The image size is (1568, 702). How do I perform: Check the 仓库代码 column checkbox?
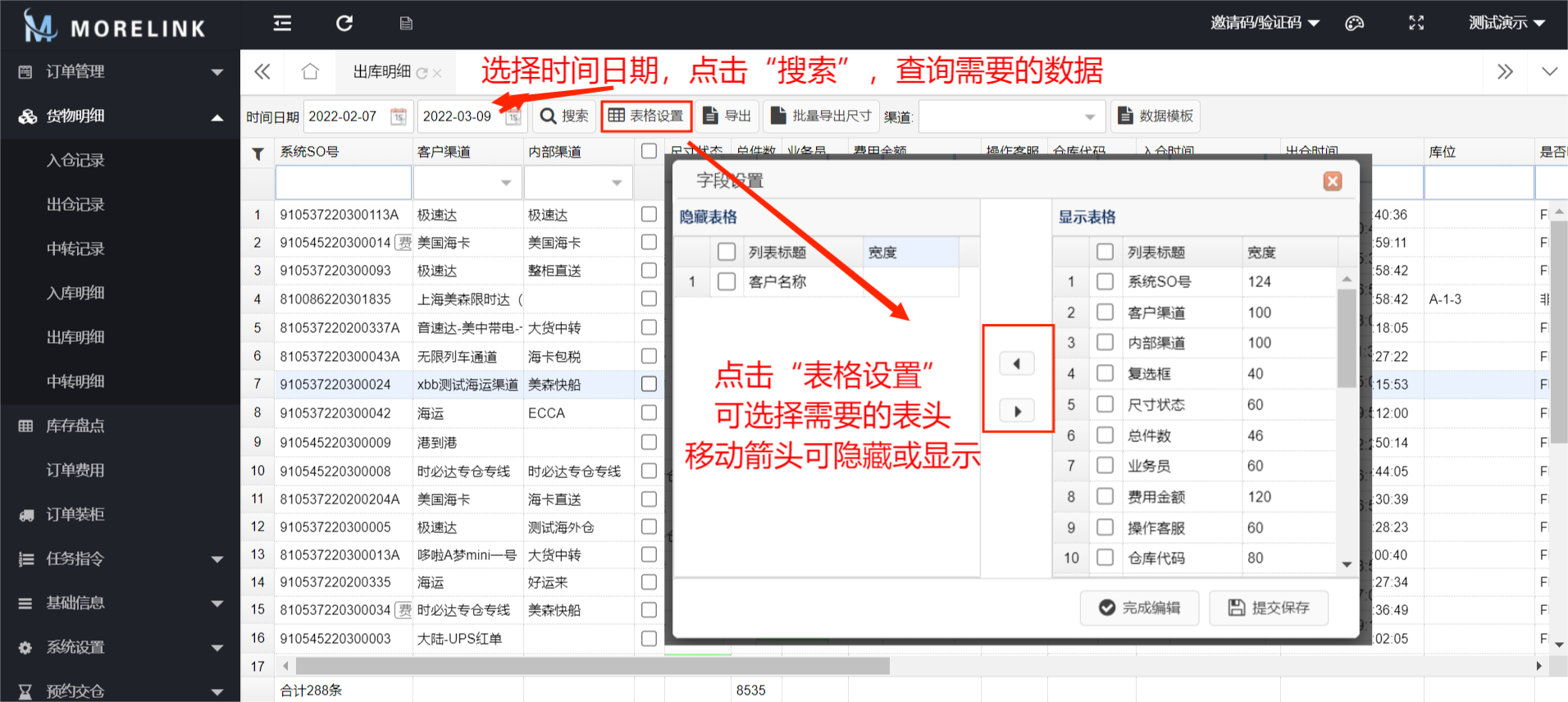1105,558
